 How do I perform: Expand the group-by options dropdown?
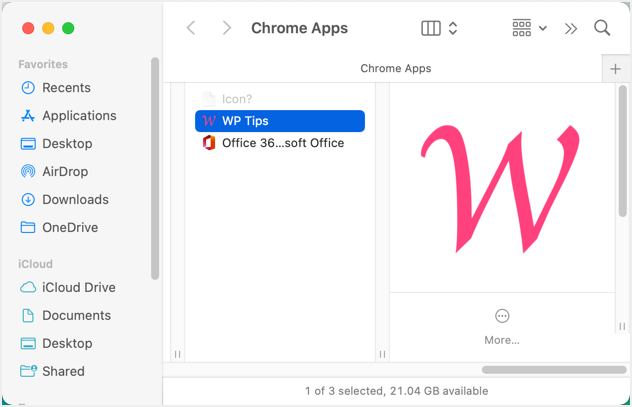tap(529, 28)
